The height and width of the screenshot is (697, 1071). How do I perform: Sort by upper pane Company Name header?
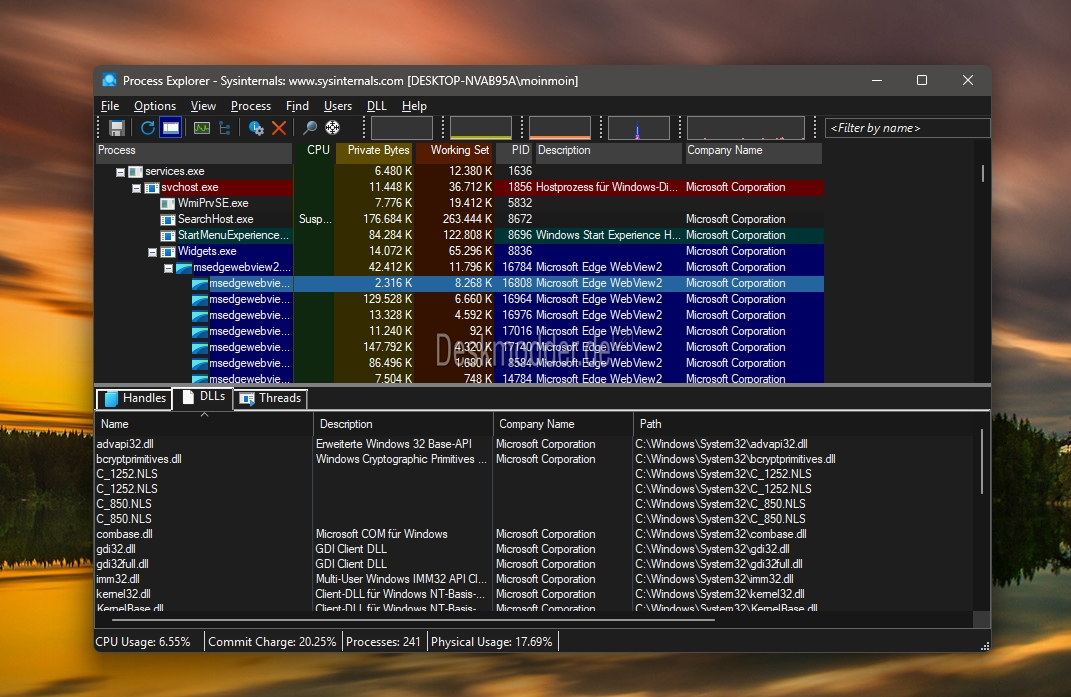pyautogui.click(x=753, y=150)
